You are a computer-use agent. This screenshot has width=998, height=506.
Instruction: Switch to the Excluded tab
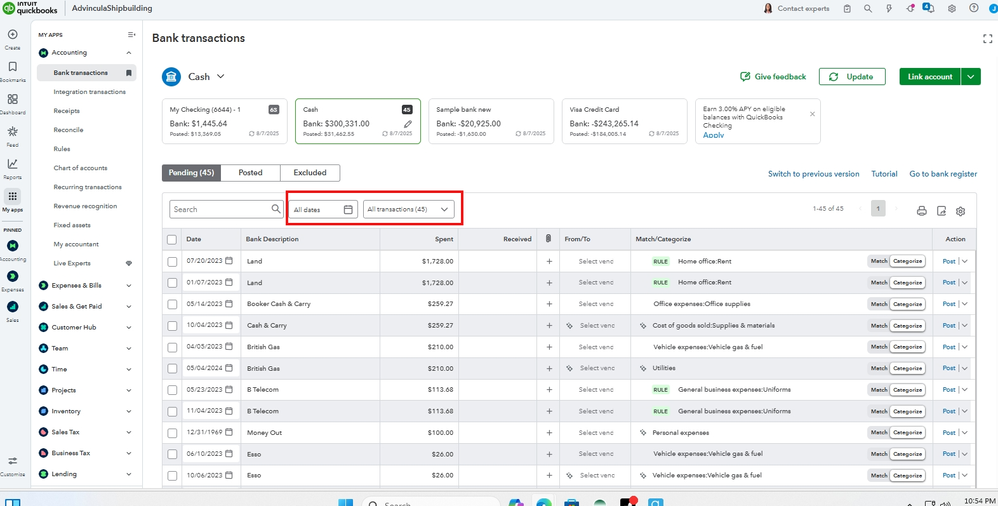(x=310, y=173)
